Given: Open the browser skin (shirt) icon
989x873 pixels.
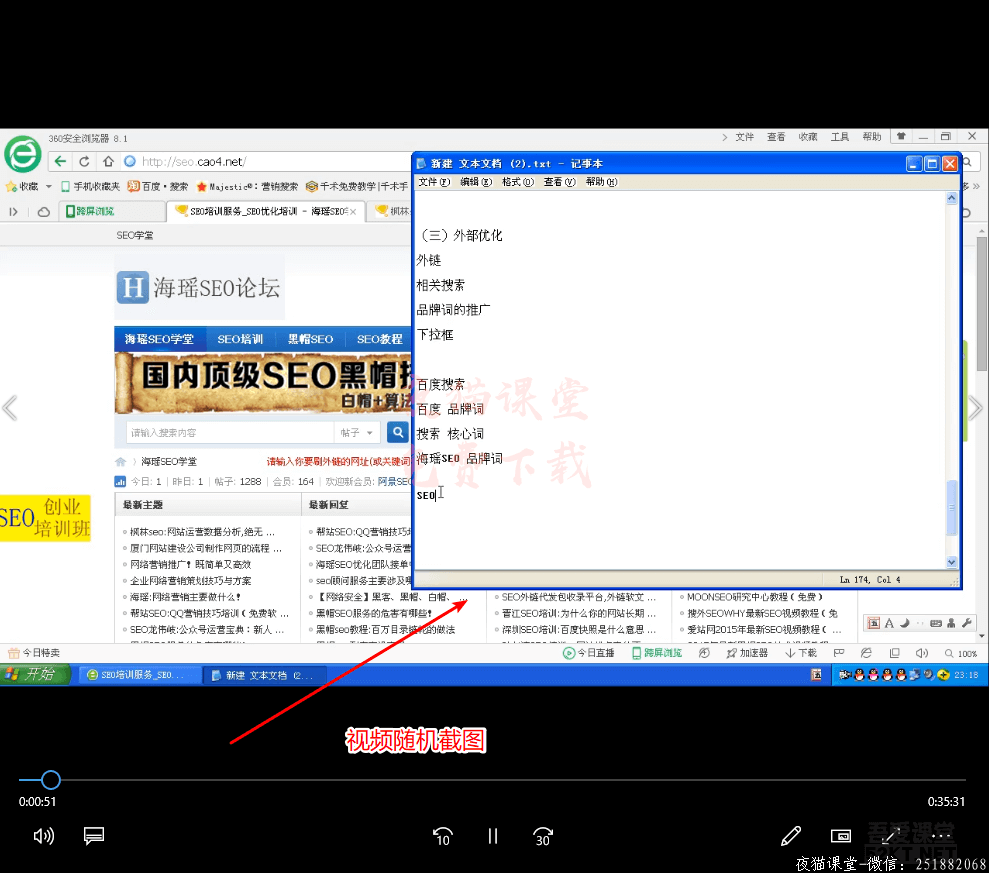Looking at the screenshot, I should pos(901,136).
